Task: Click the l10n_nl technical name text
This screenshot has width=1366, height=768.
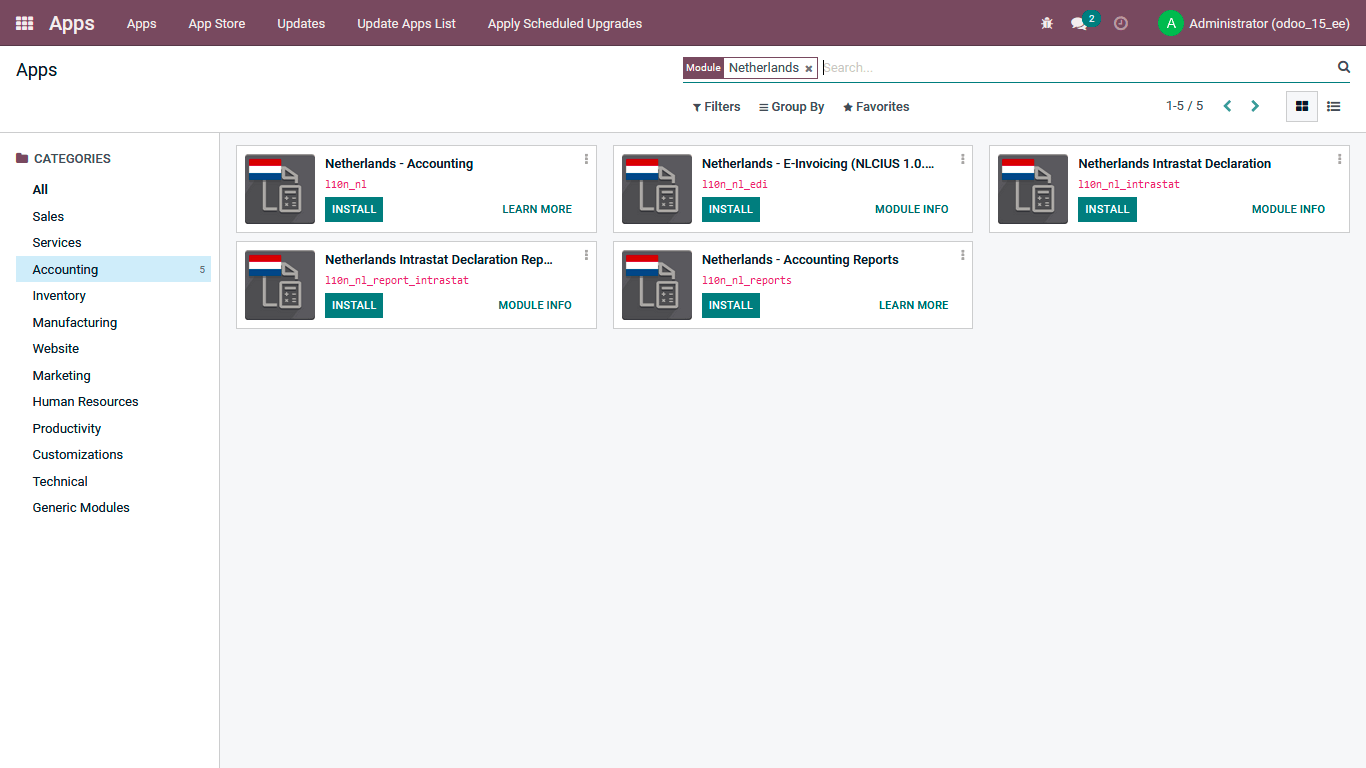Action: point(346,184)
